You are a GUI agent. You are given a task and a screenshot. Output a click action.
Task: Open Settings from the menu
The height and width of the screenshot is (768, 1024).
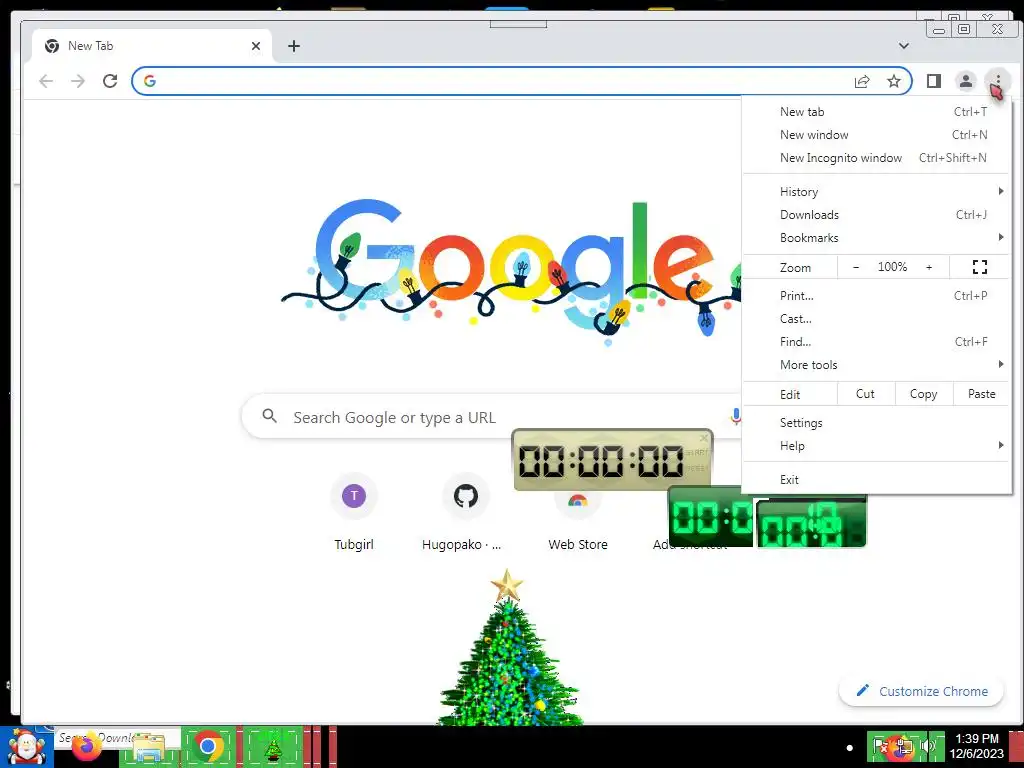tap(876, 423)
